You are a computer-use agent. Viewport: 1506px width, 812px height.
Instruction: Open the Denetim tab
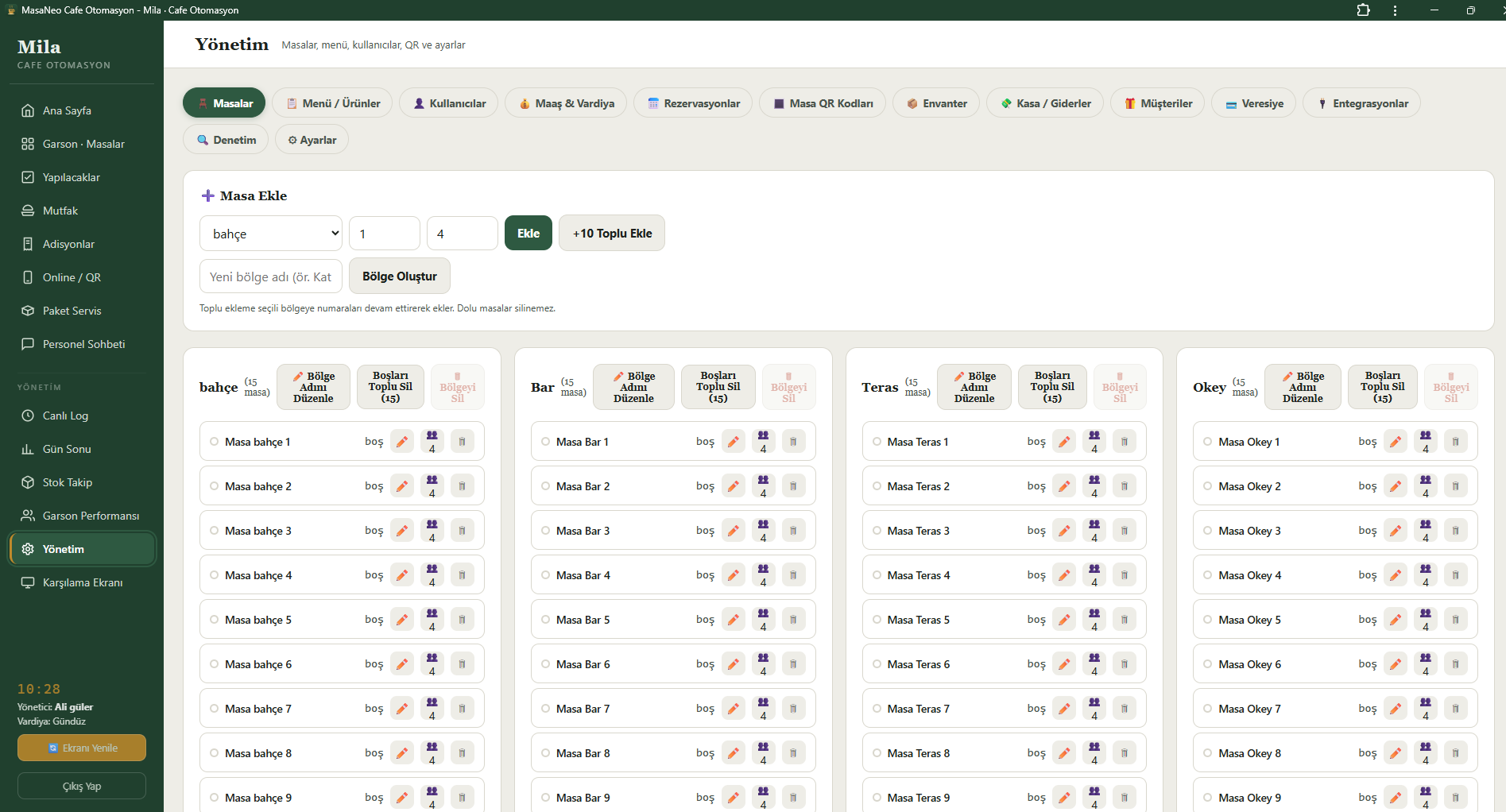[226, 140]
